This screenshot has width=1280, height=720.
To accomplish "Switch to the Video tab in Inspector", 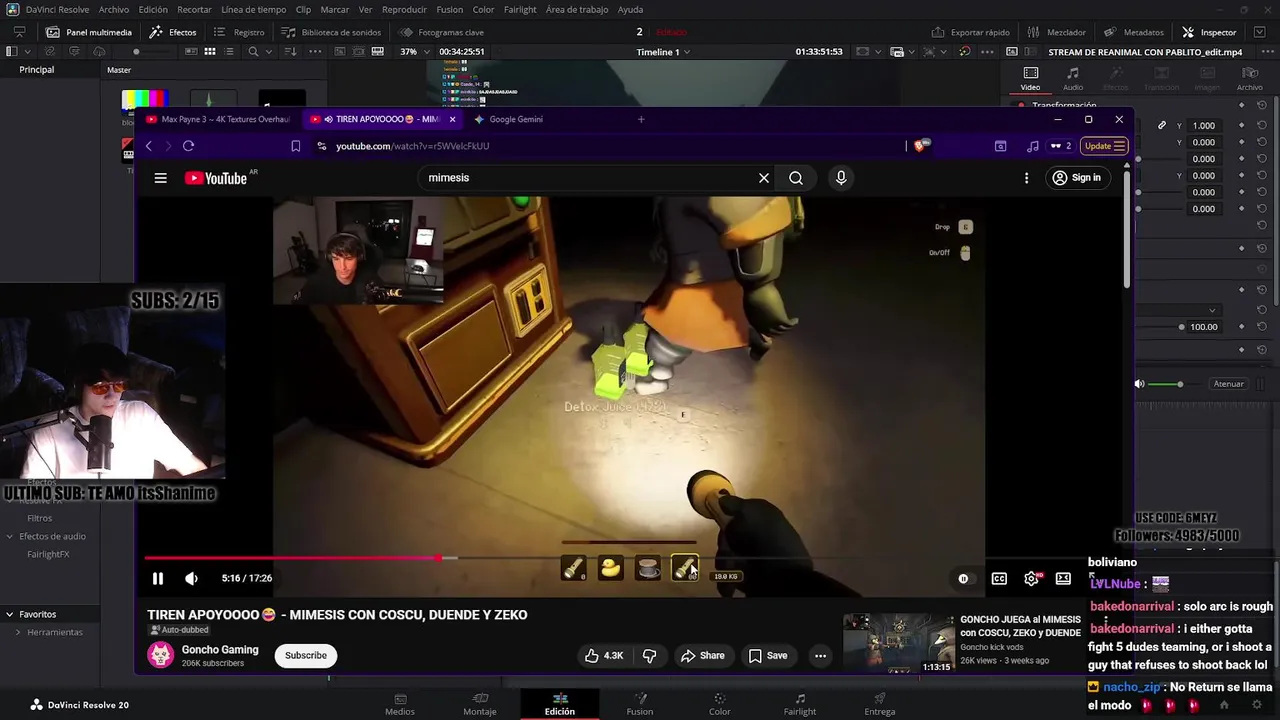I will [x=1030, y=79].
